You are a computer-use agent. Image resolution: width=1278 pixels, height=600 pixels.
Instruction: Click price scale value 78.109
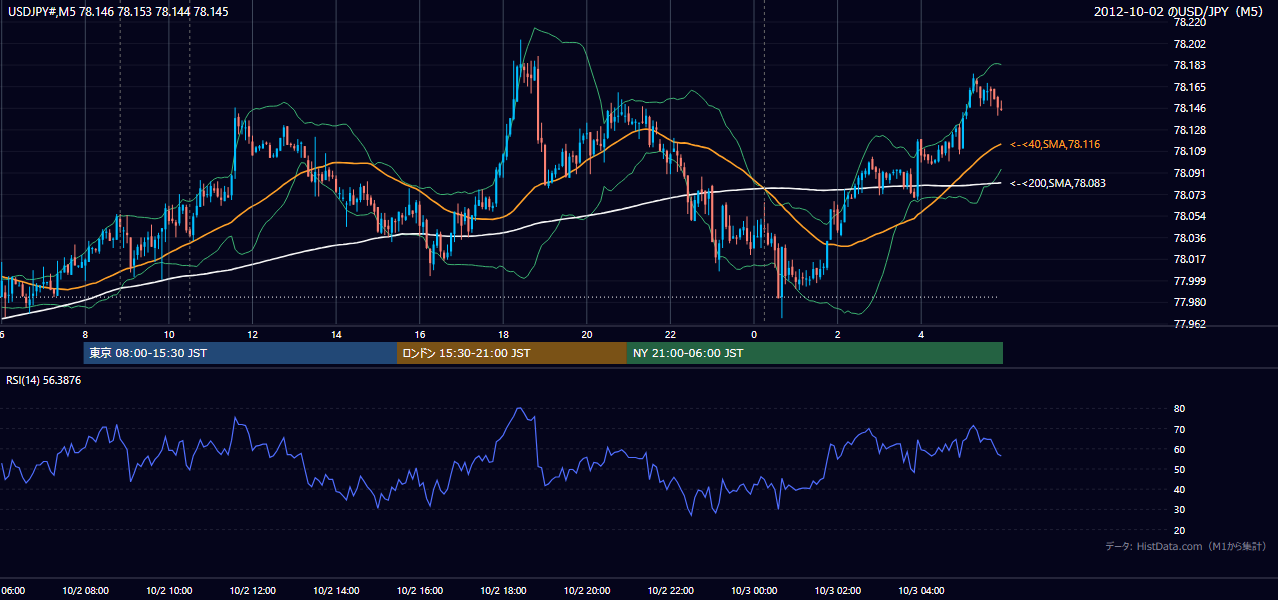pyautogui.click(x=1189, y=151)
